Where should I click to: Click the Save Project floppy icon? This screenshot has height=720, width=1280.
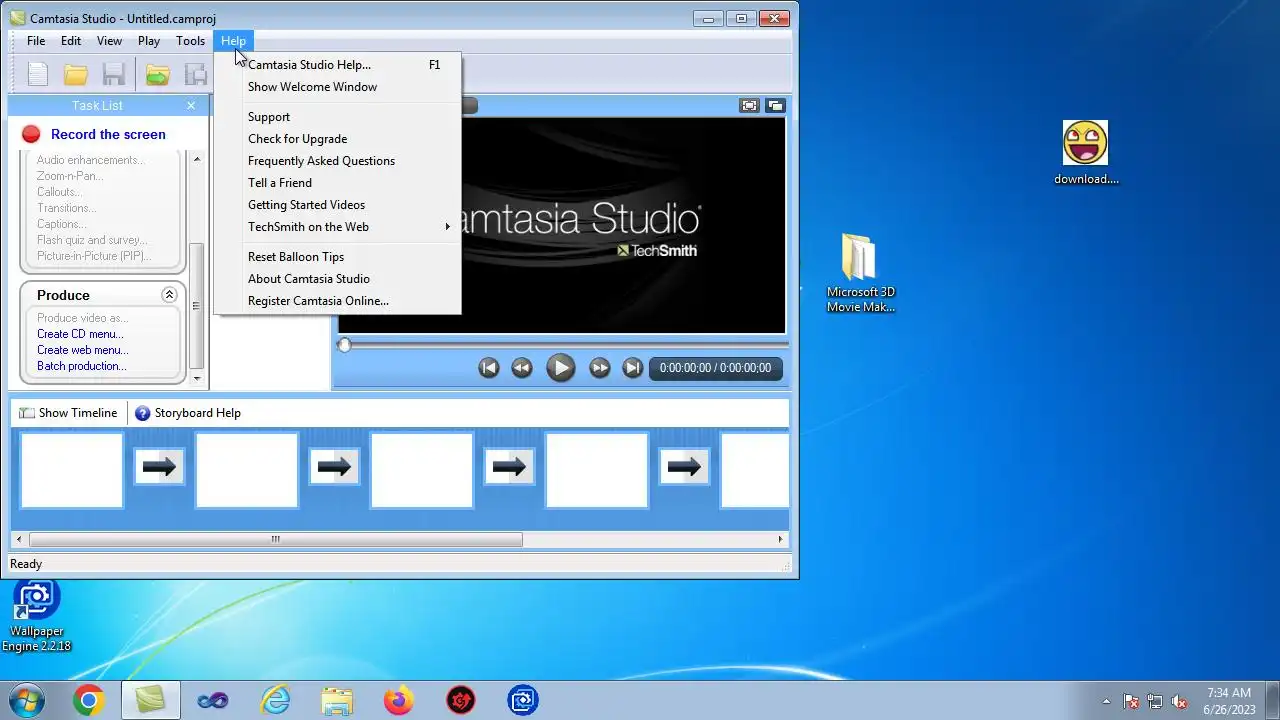point(114,74)
